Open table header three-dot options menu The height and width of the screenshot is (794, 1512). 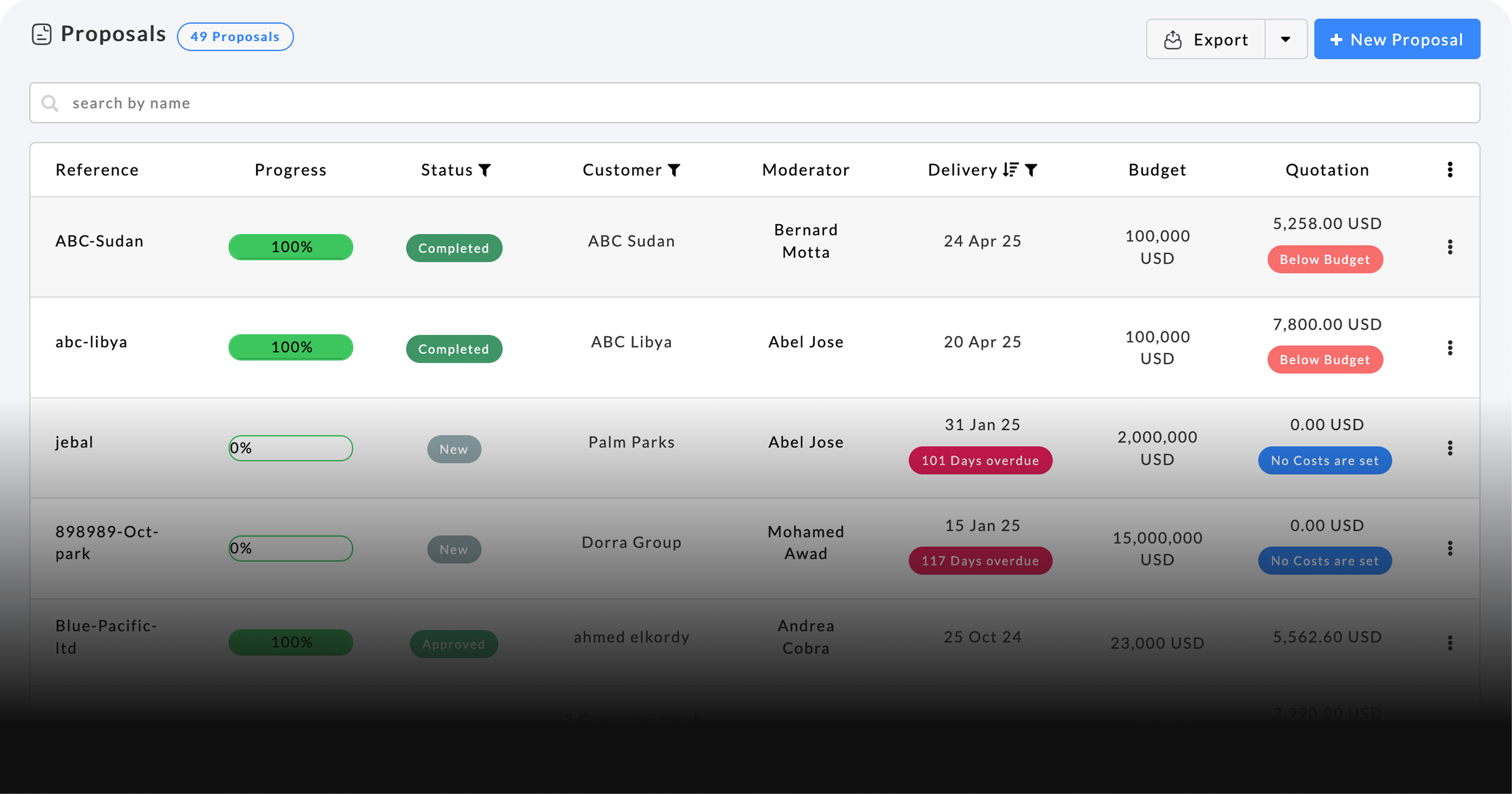coord(1450,170)
